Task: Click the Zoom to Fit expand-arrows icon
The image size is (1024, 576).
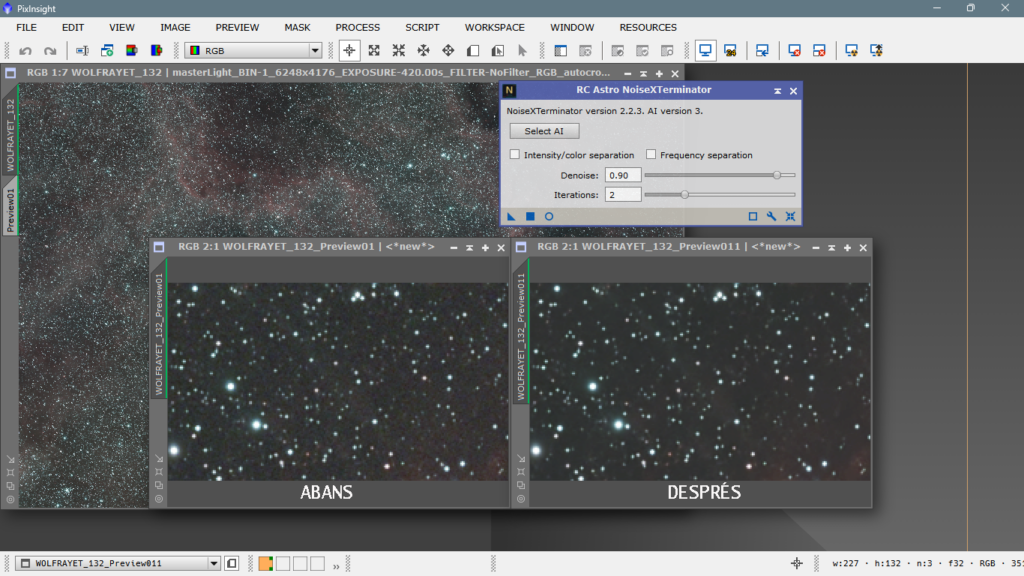Action: [x=374, y=50]
